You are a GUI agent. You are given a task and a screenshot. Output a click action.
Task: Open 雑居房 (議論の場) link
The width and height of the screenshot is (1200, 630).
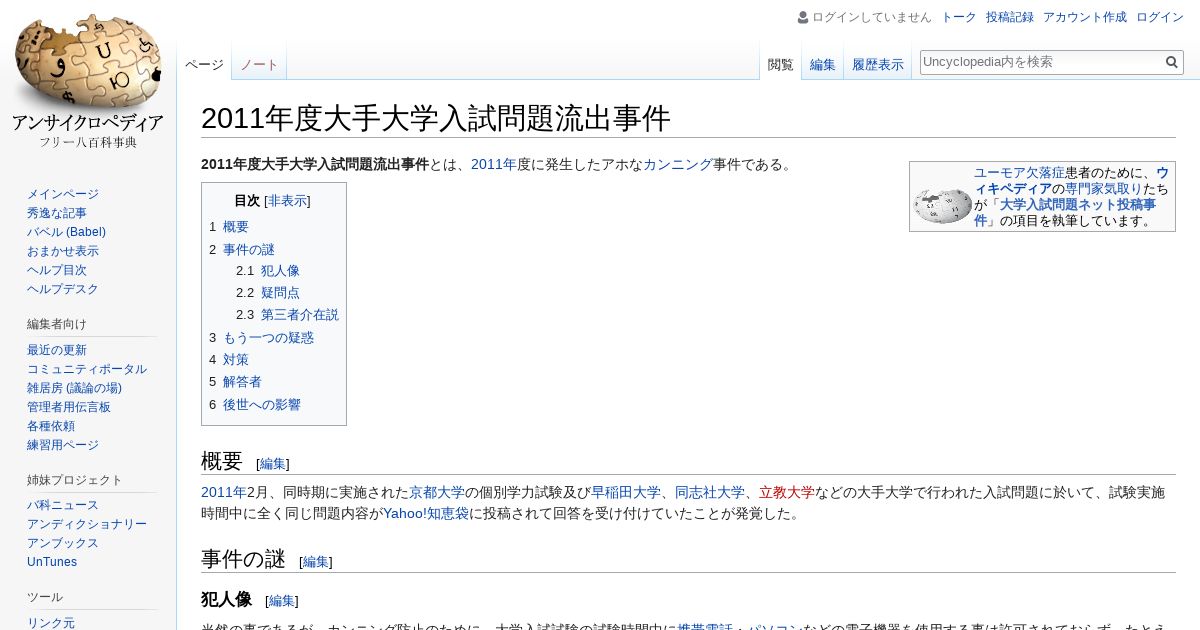[74, 388]
